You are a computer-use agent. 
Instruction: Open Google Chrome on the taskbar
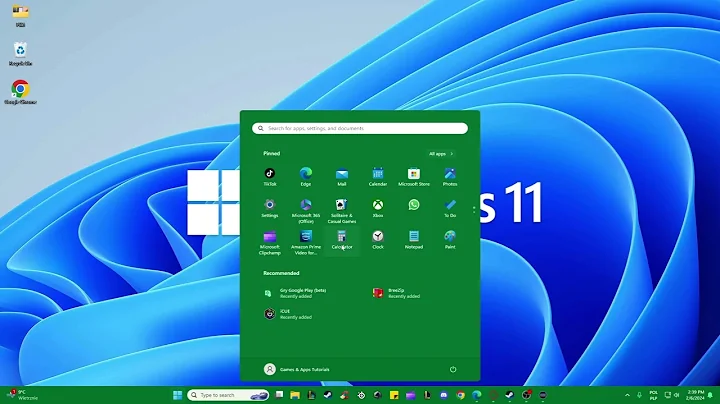pos(460,395)
